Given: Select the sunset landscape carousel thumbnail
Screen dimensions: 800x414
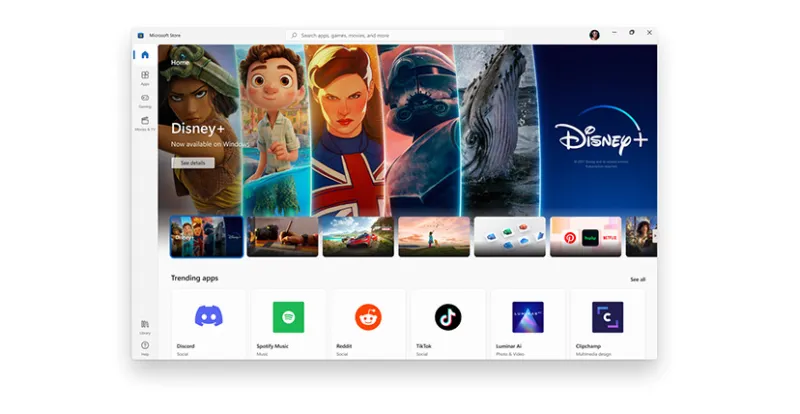Looking at the screenshot, I should tap(434, 237).
